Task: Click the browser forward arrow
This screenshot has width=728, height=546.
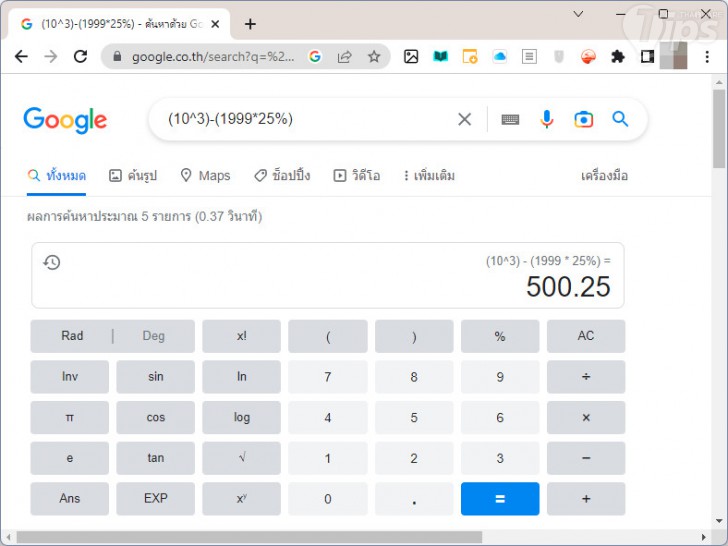Action: click(x=51, y=57)
